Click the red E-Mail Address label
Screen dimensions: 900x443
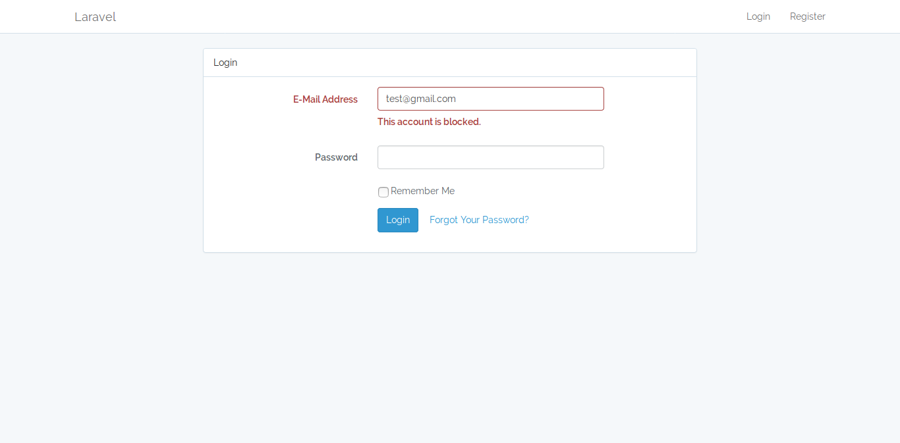325,100
